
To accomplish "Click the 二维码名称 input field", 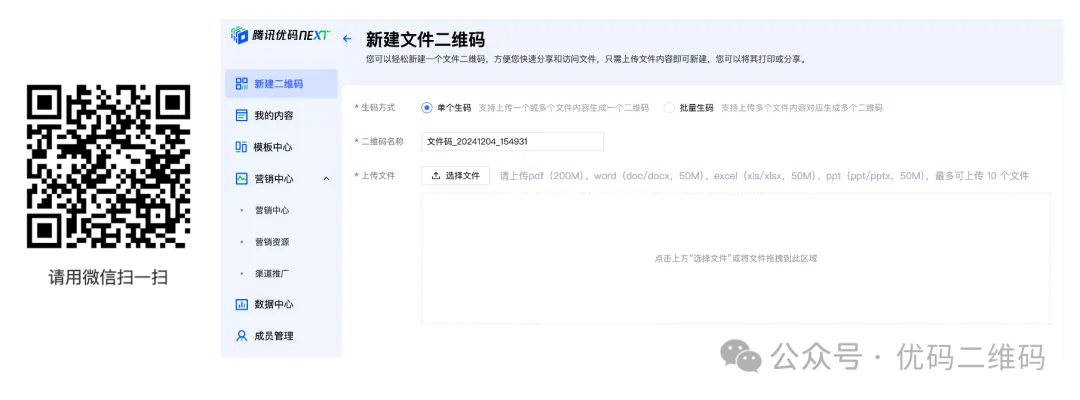I will pyautogui.click(x=512, y=142).
